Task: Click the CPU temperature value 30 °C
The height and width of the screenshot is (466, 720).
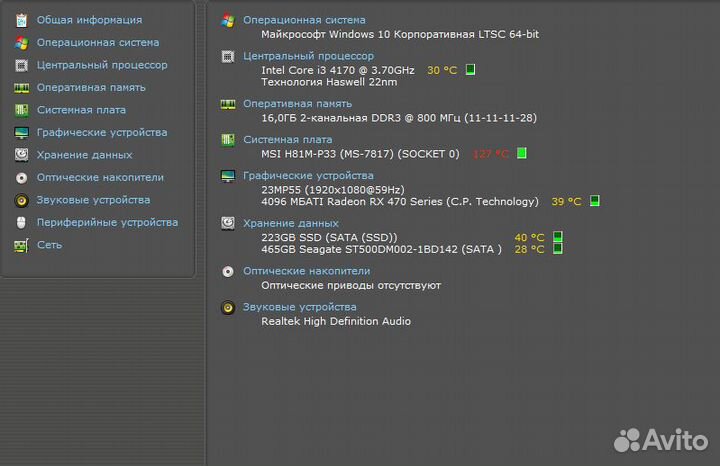Action: (x=442, y=70)
